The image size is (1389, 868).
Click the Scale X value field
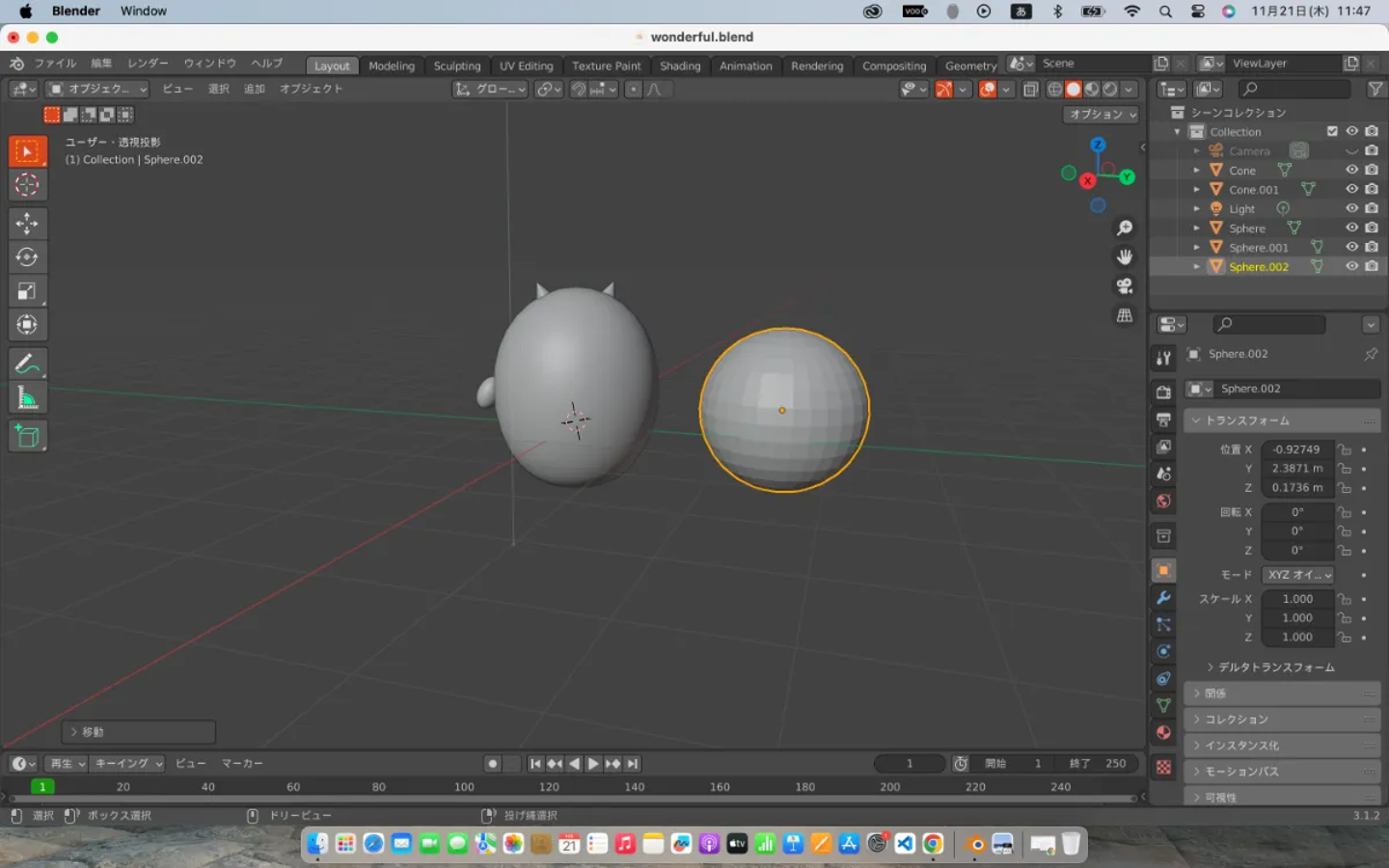click(1296, 599)
